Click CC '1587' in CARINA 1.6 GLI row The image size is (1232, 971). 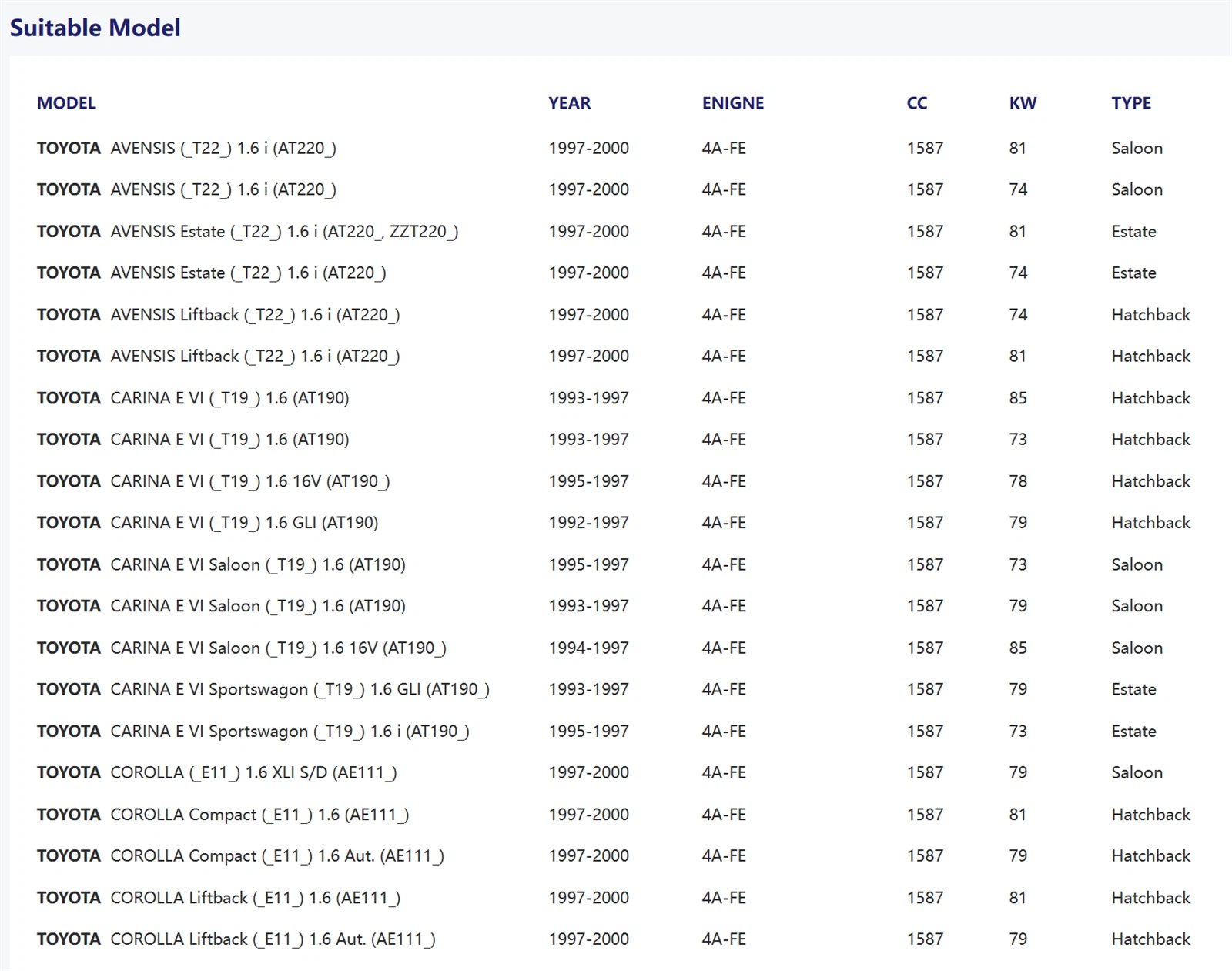pos(925,523)
